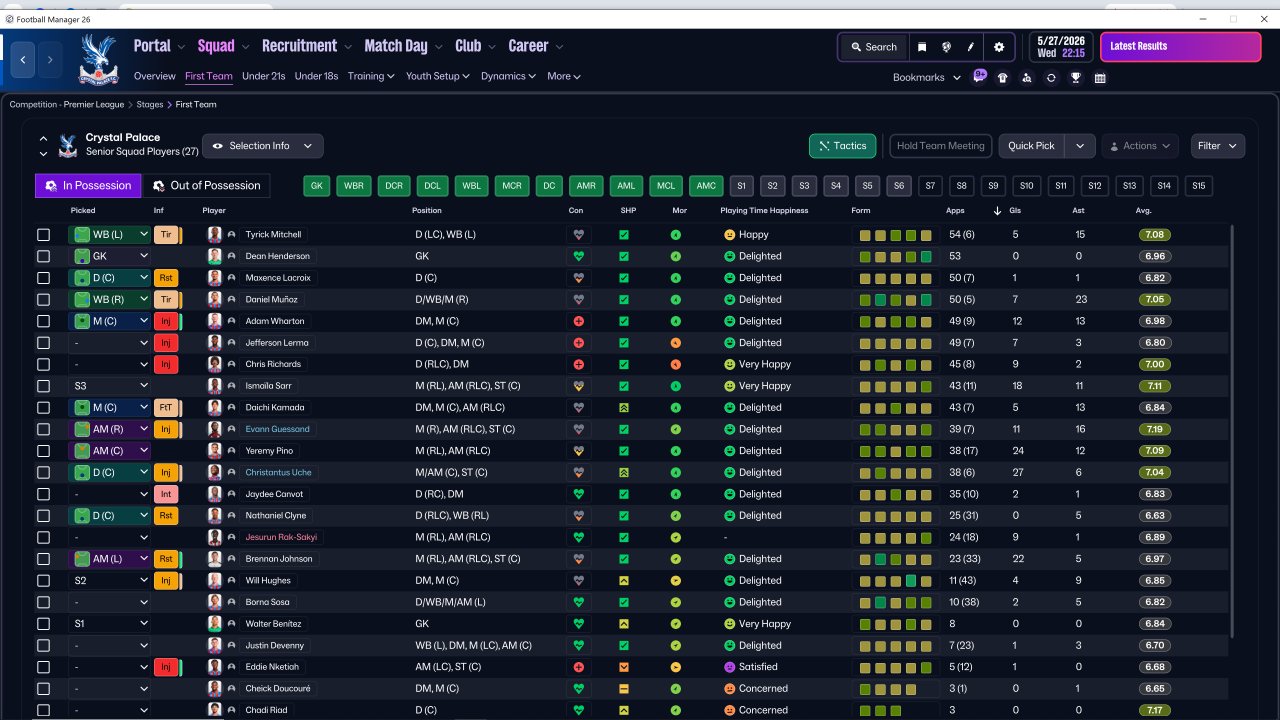Click the player search scouting shortcut icon
This screenshot has height=720, width=1280.
(1027, 78)
